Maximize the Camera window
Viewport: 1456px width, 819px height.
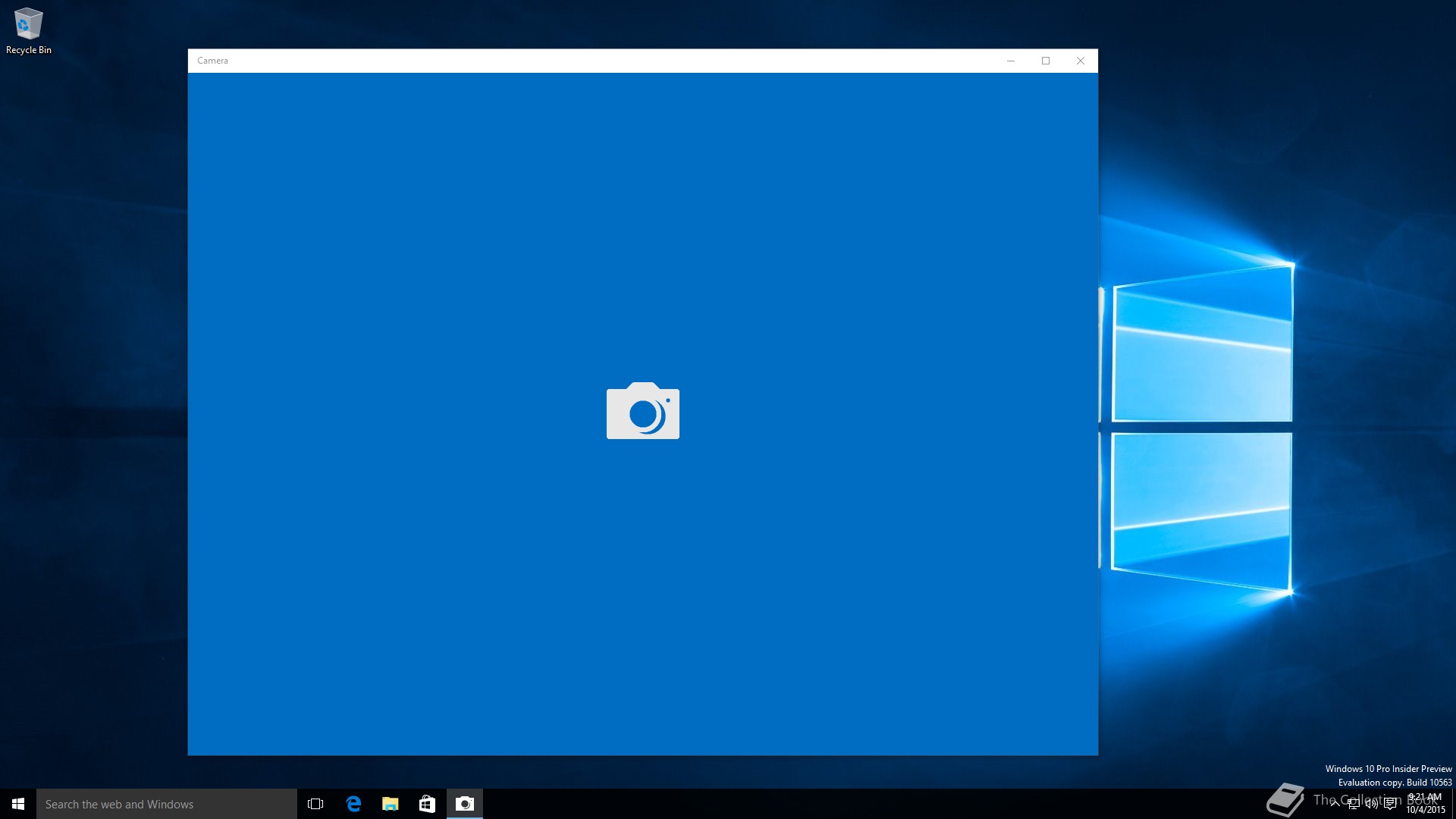(x=1046, y=61)
